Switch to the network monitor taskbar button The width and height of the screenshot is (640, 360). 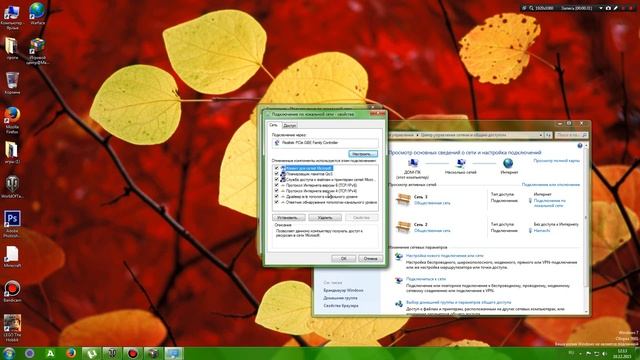pyautogui.click(x=174, y=353)
